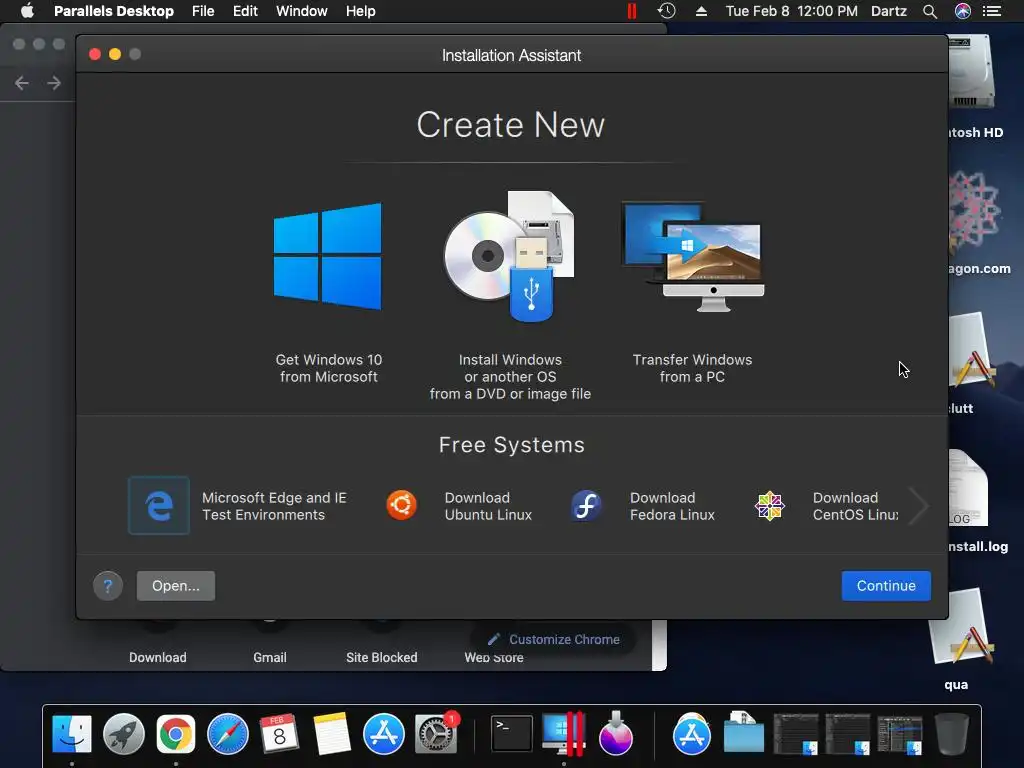Screen dimensions: 1024x768
Task: Open Launchpad rocket in the Dock
Action: click(x=123, y=733)
